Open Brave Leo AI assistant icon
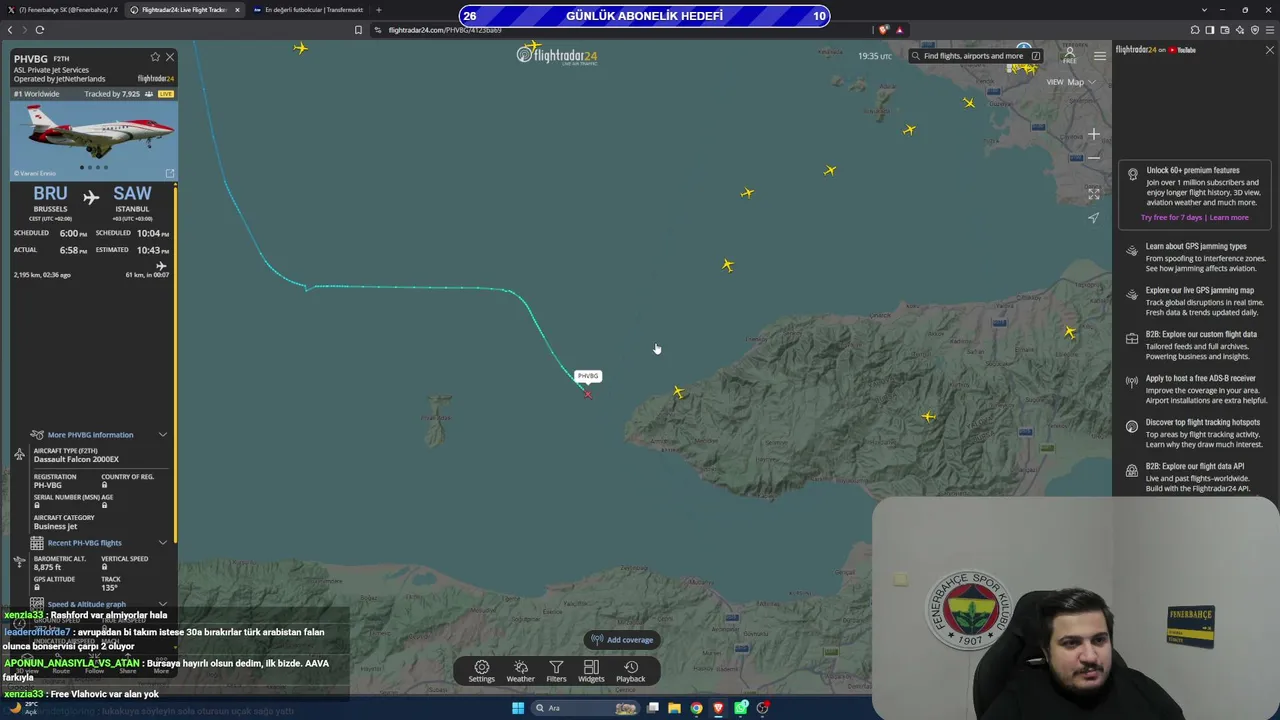 pyautogui.click(x=1240, y=30)
